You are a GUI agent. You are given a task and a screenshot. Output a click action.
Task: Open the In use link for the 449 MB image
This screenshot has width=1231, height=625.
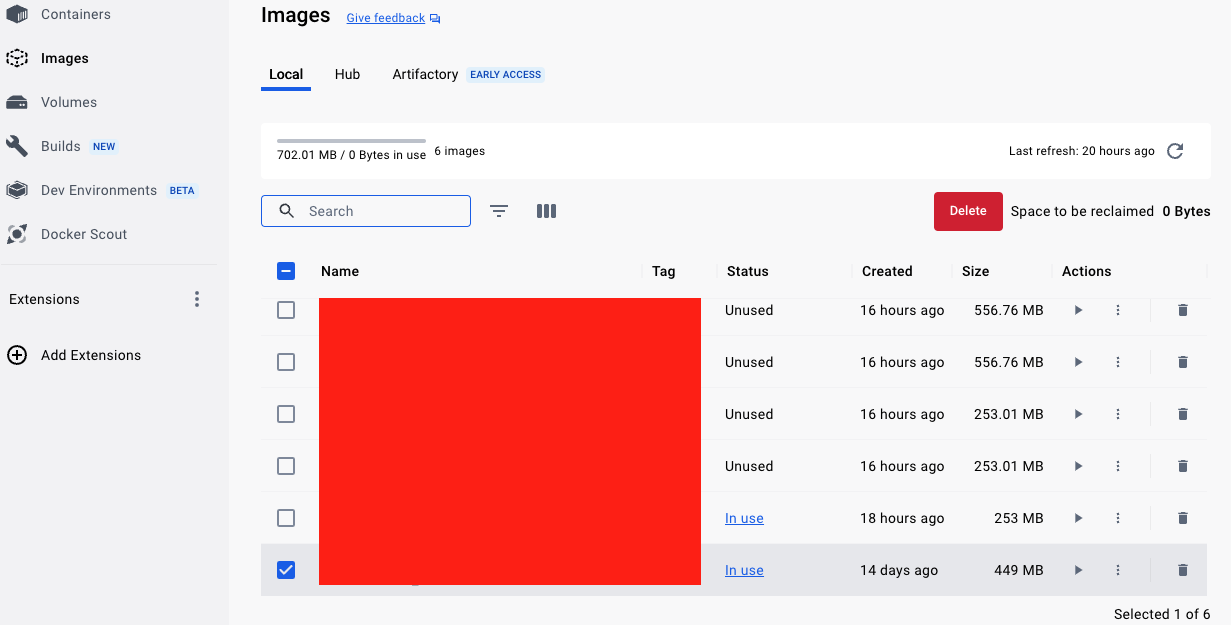point(744,570)
